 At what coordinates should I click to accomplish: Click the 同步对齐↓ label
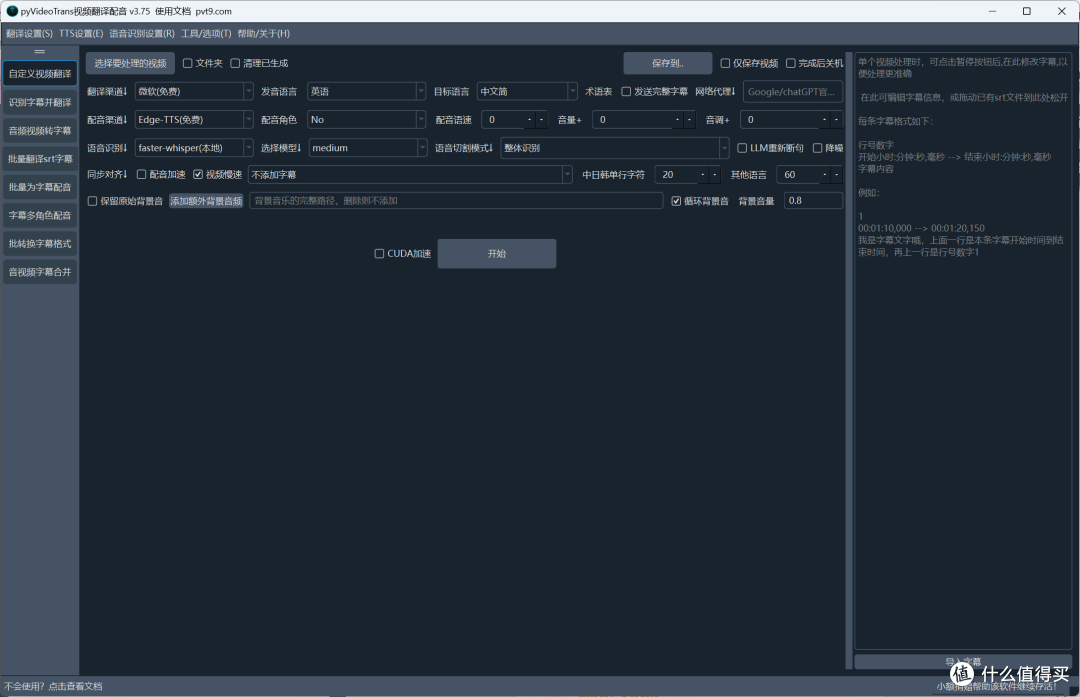(107, 174)
